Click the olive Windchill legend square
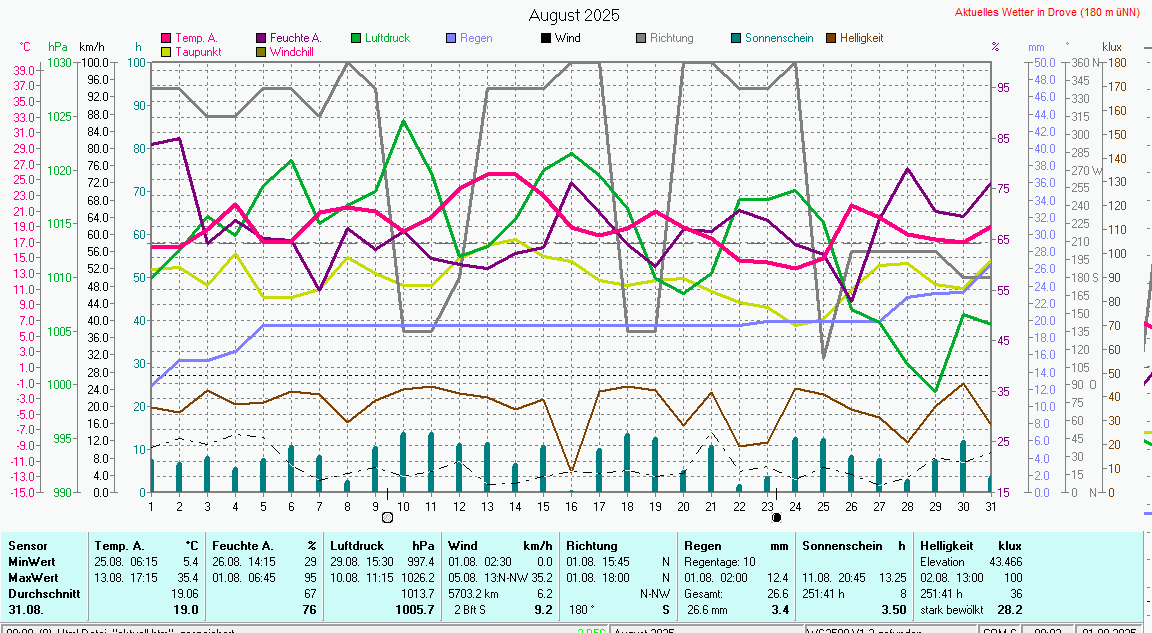Image resolution: width=1152 pixels, height=633 pixels. click(262, 51)
